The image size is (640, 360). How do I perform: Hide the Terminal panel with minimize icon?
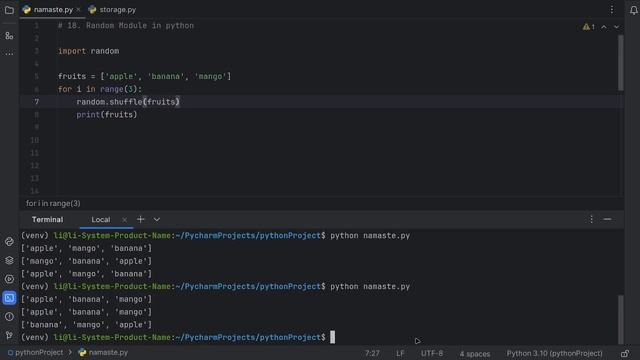(x=607, y=219)
